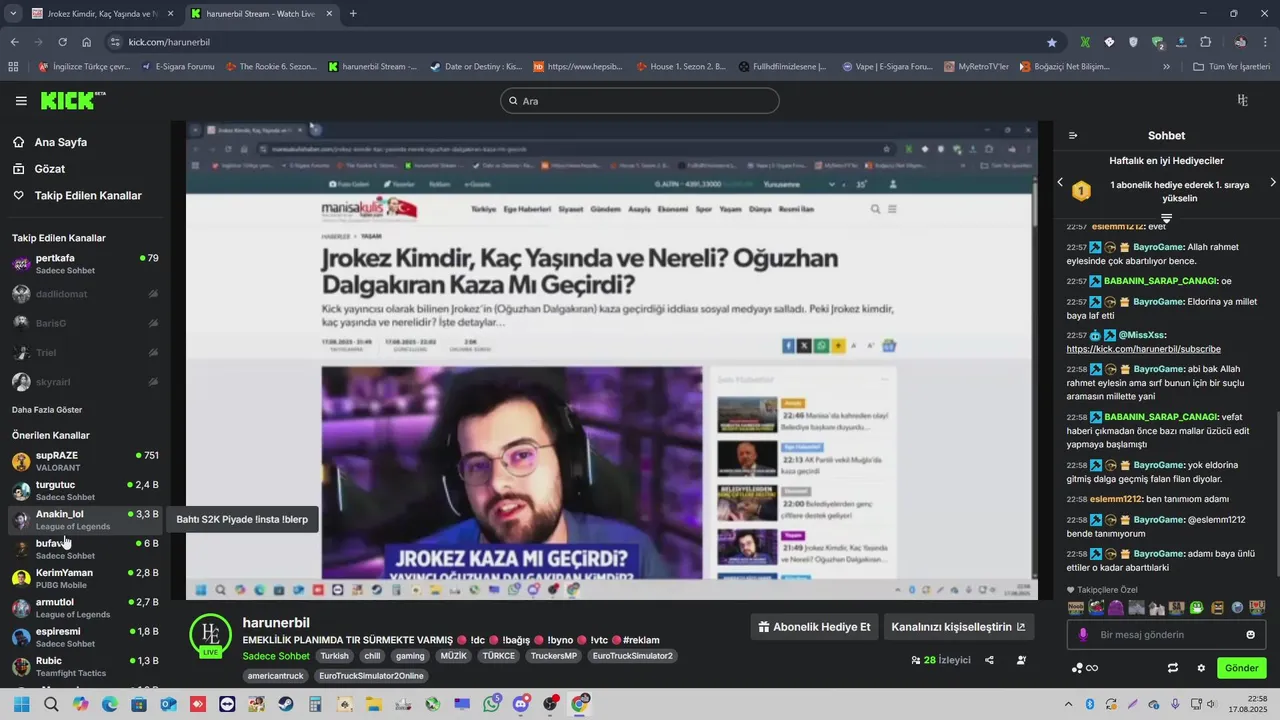The image size is (1280, 720).
Task: Click the chat identity swap arrows icon
Action: (x=1172, y=668)
